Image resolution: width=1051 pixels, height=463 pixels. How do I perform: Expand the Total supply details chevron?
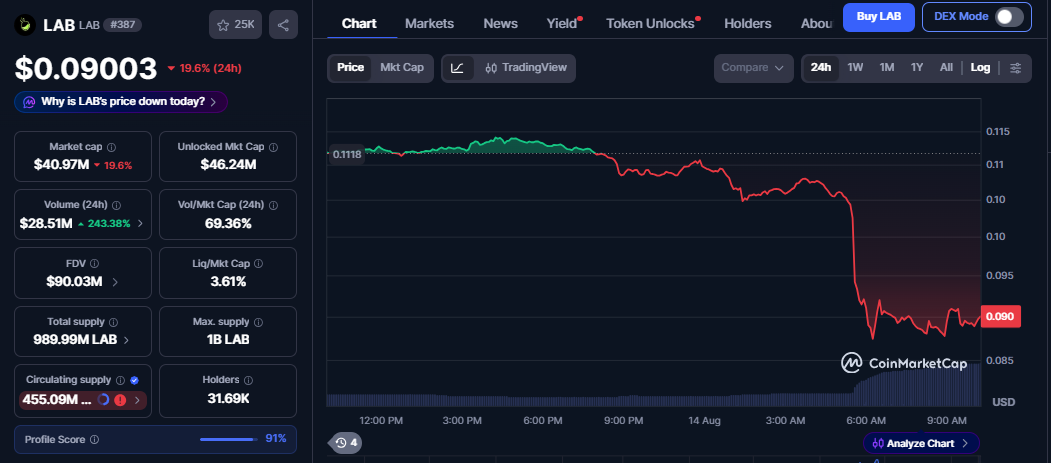127,340
